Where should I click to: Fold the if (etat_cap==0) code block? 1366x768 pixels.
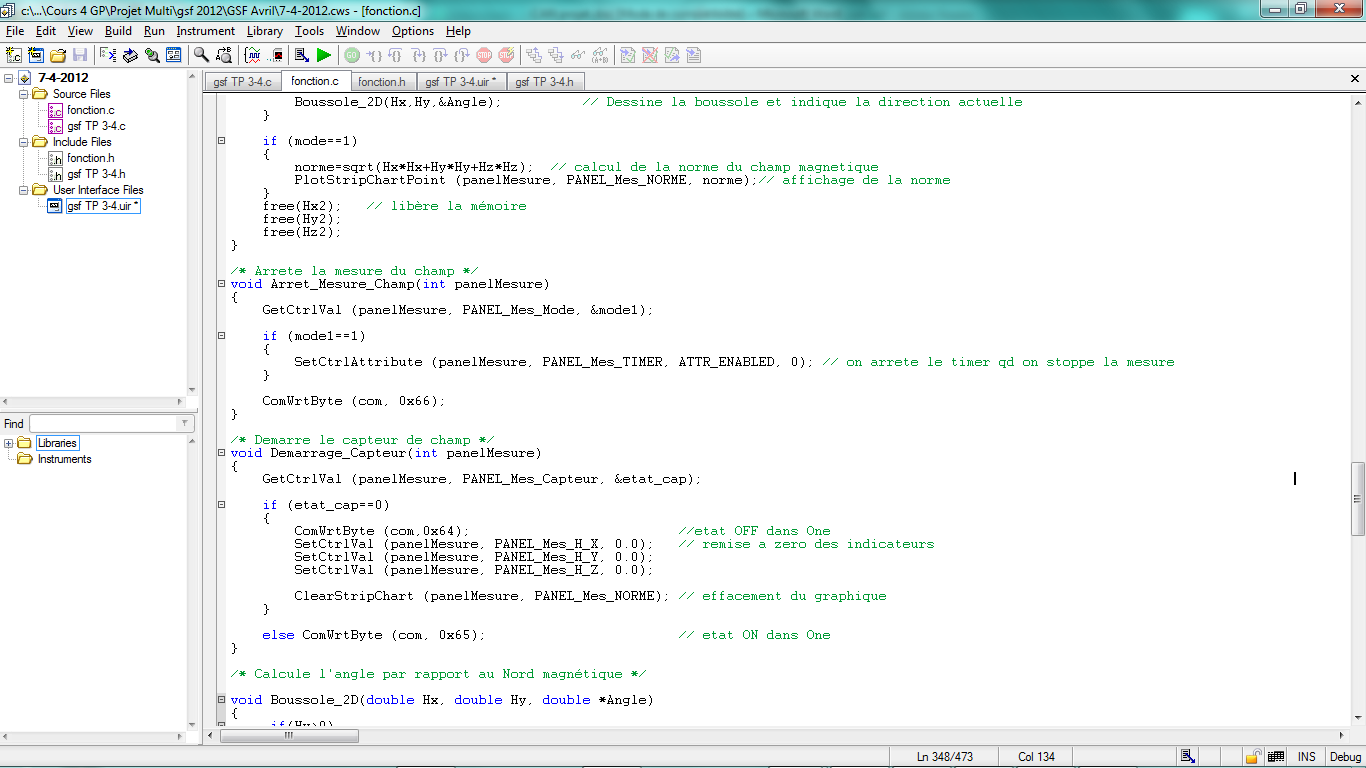coord(221,505)
